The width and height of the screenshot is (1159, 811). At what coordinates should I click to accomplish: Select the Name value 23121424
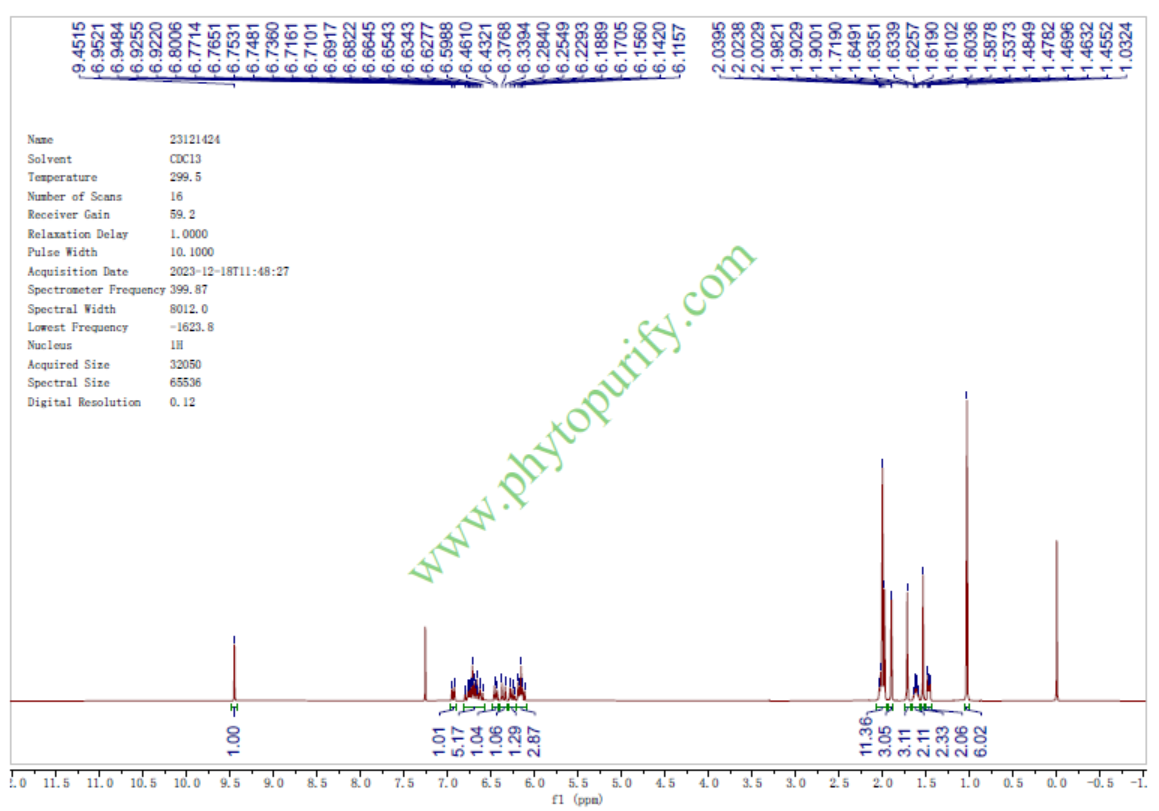(195, 140)
